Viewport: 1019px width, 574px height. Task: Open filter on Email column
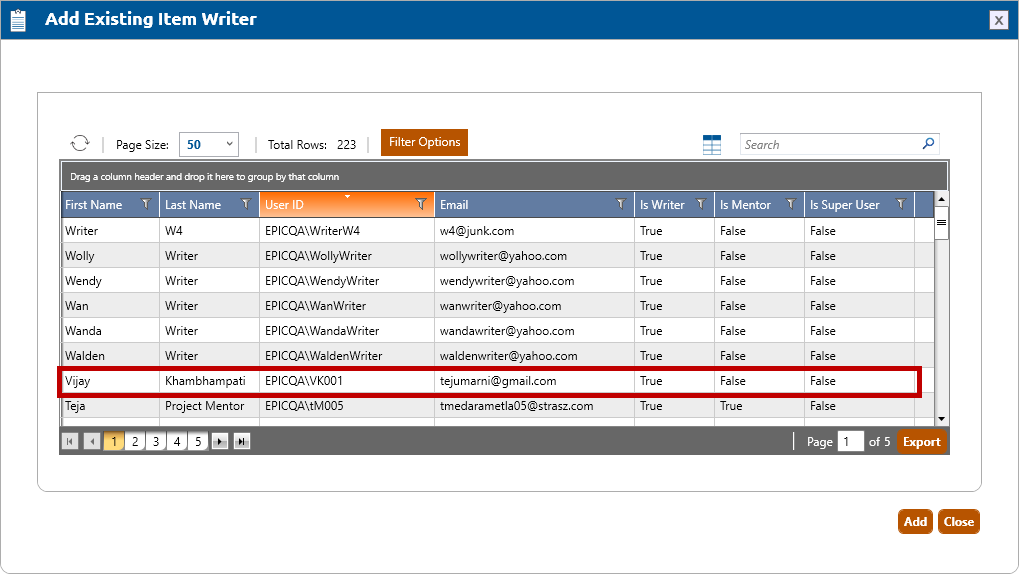pos(621,204)
